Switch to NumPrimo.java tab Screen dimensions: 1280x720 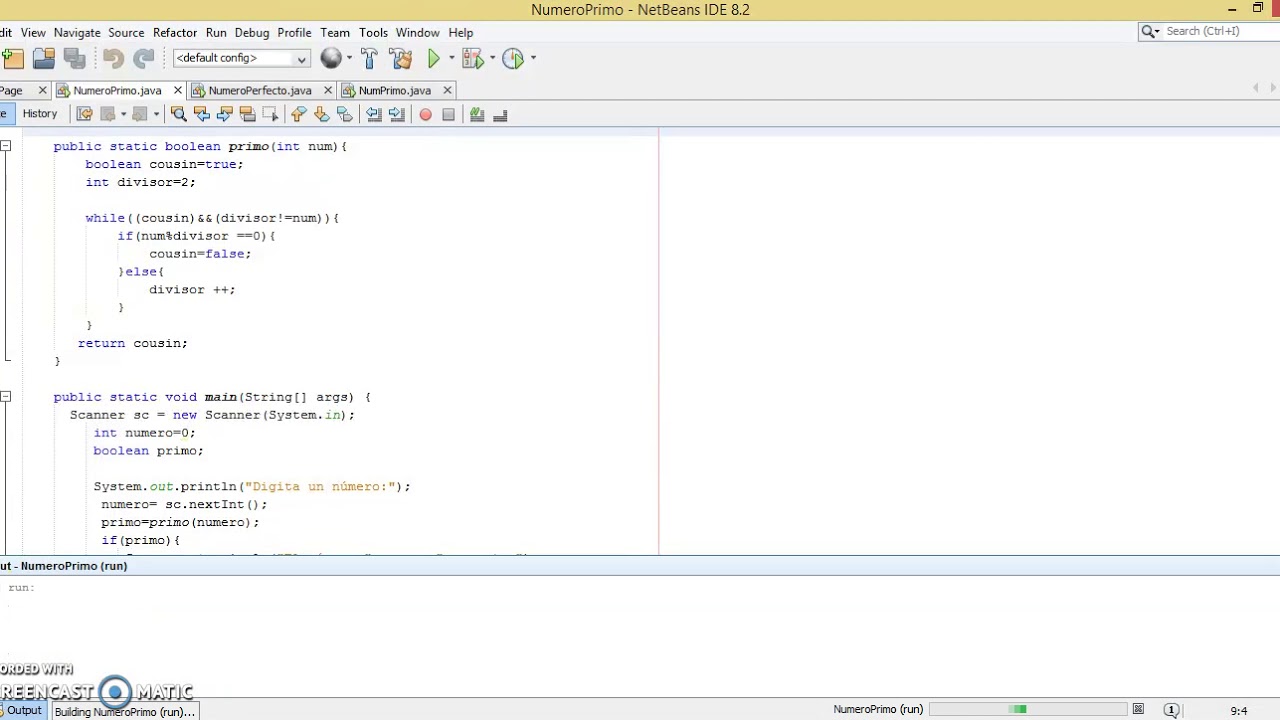point(394,90)
